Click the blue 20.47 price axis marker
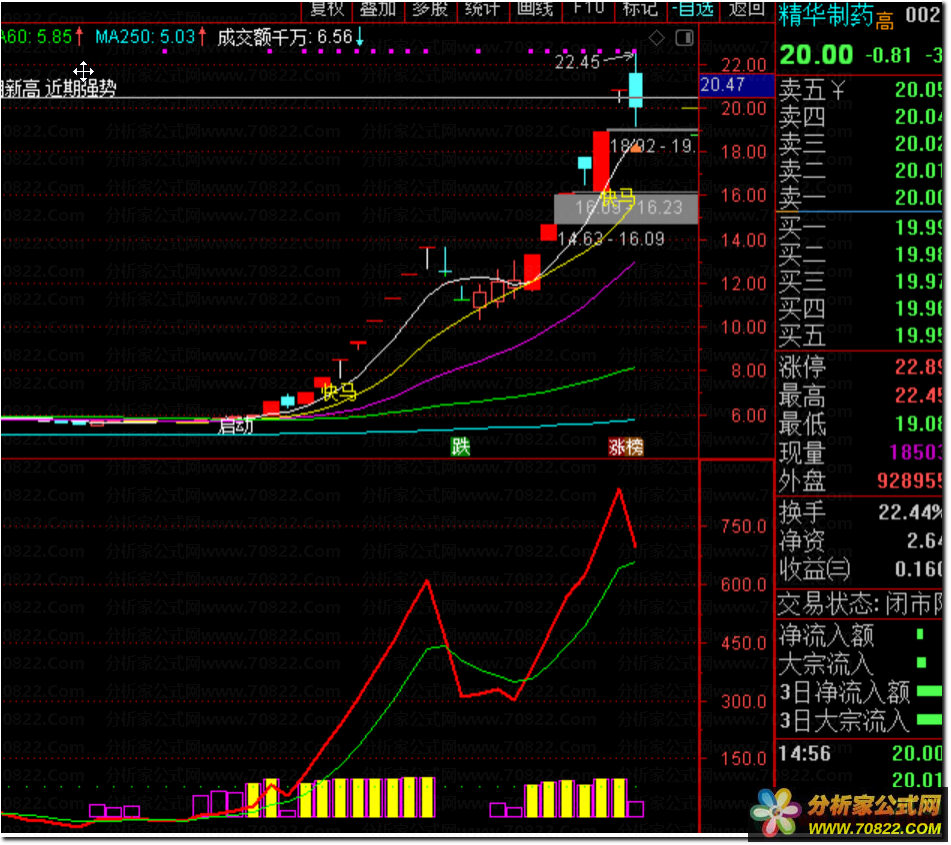 (736, 85)
